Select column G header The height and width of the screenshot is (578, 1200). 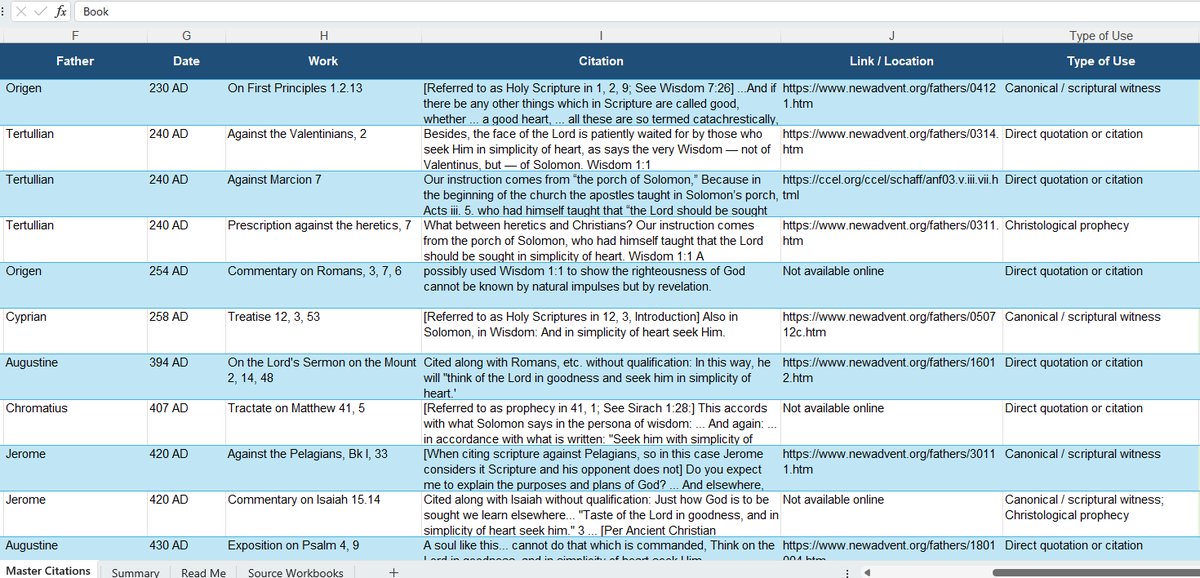coord(186,35)
